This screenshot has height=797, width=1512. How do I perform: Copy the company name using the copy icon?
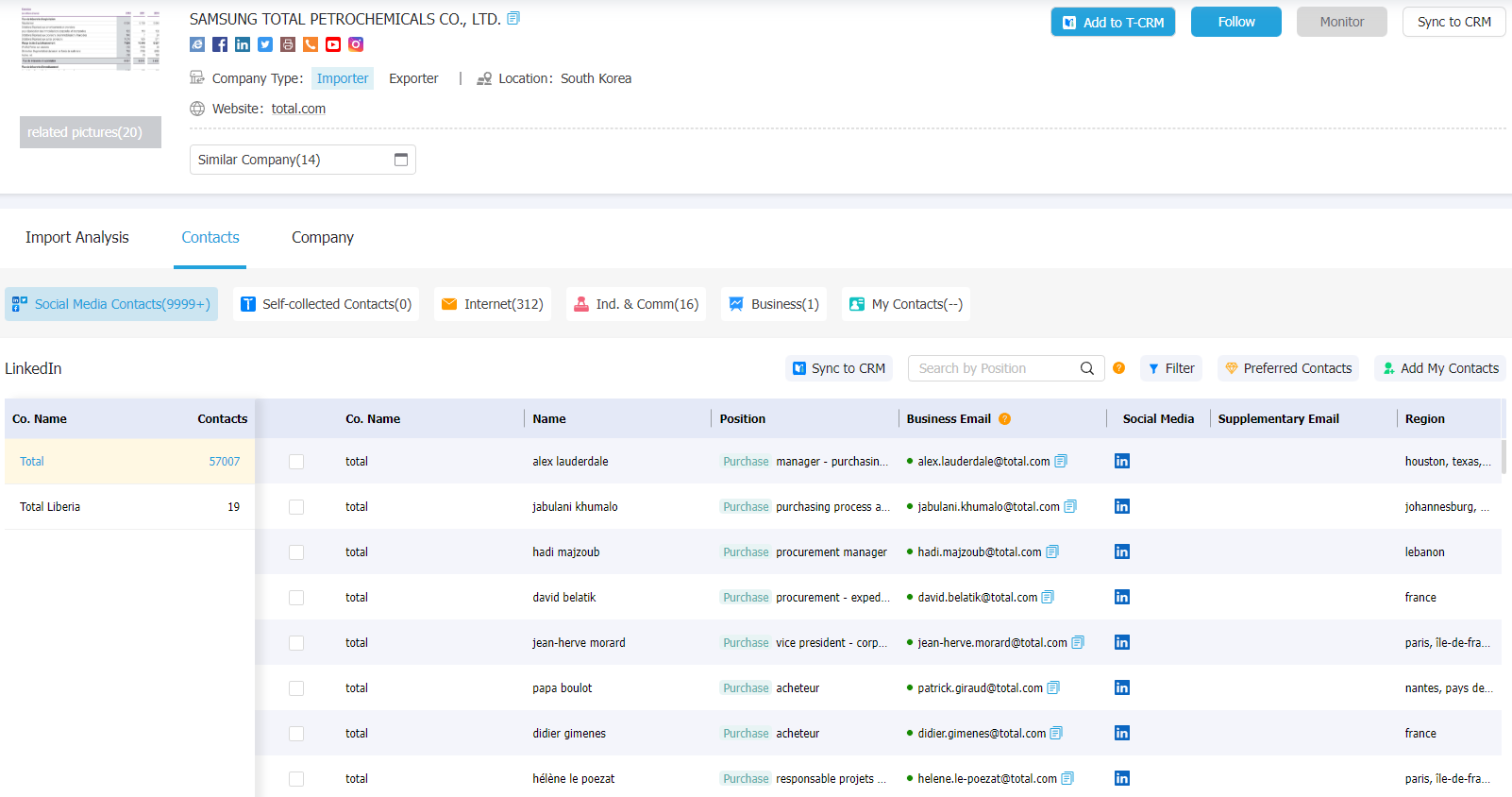point(513,18)
